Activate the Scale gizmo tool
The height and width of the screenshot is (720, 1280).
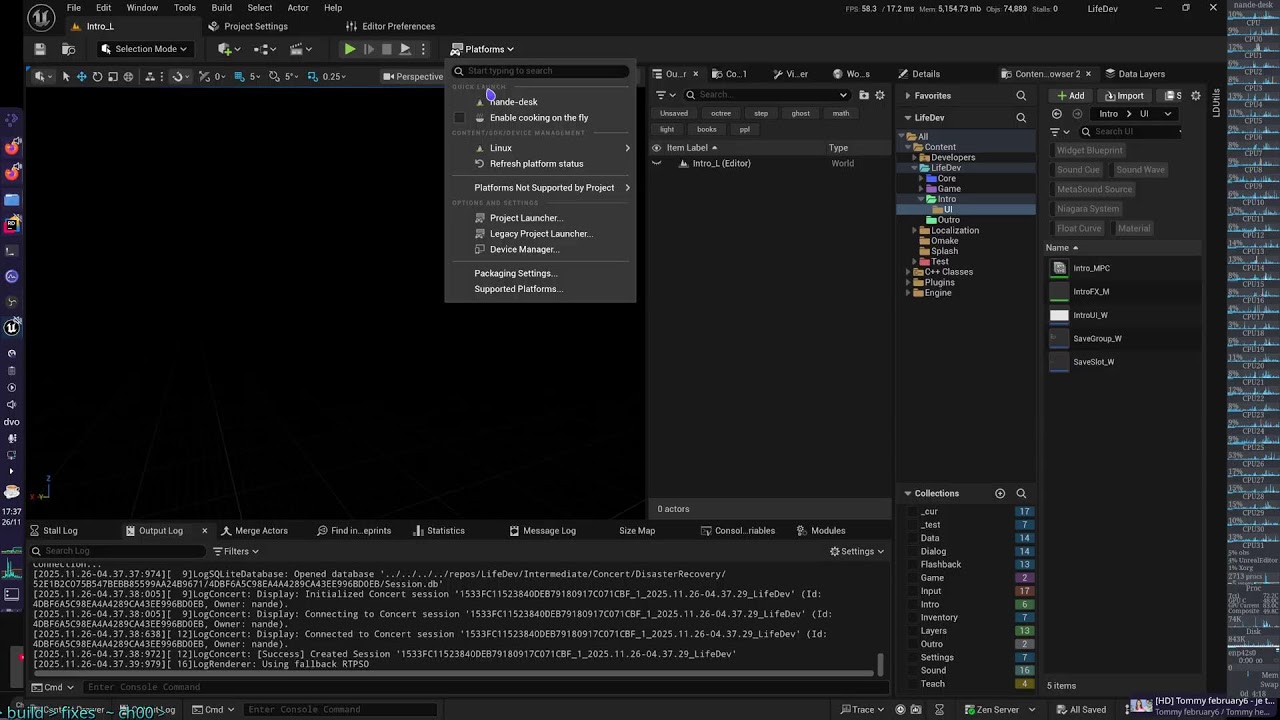113,76
